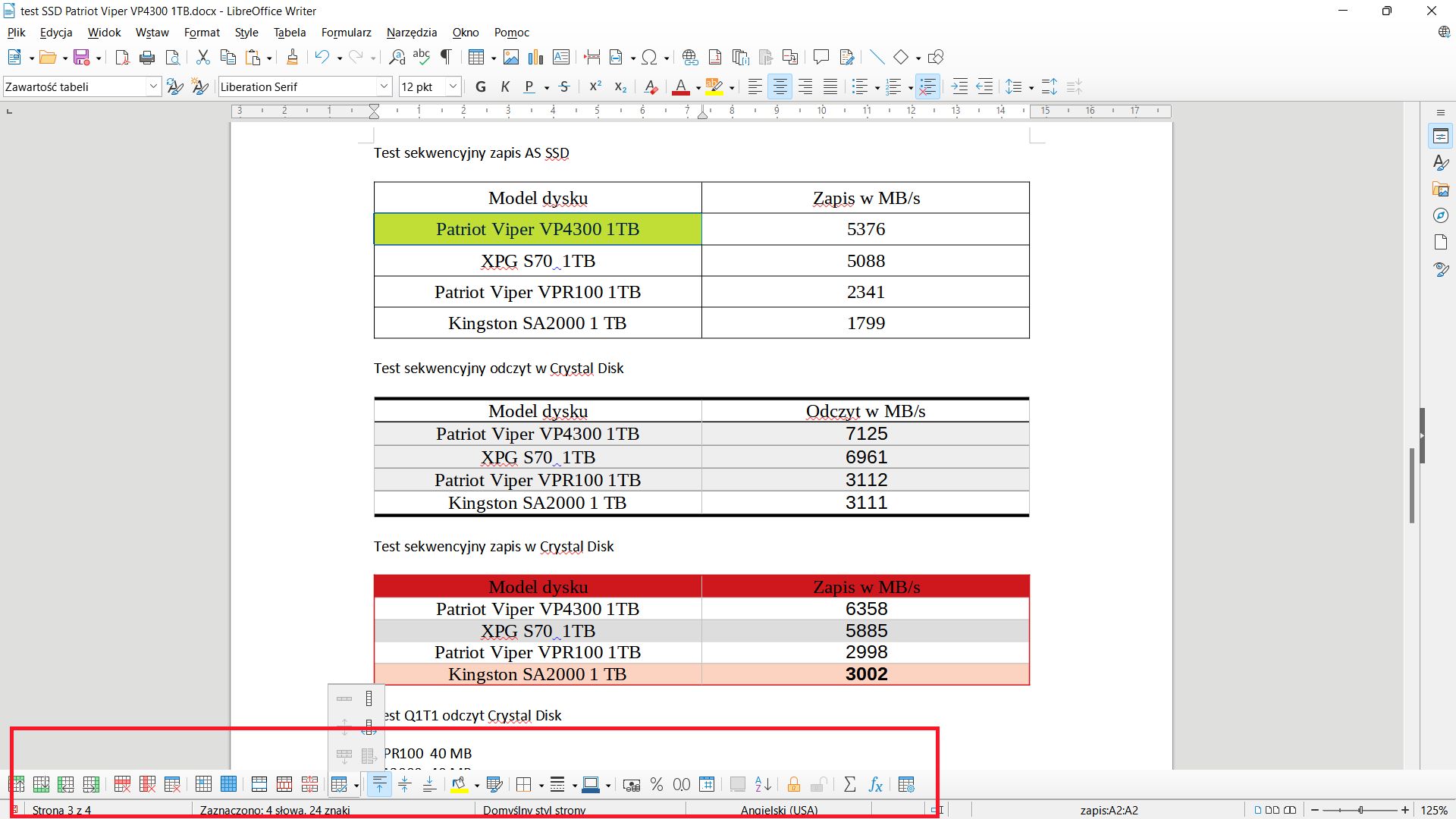
Task: Open the formula bar with the fx icon
Action: click(x=875, y=784)
